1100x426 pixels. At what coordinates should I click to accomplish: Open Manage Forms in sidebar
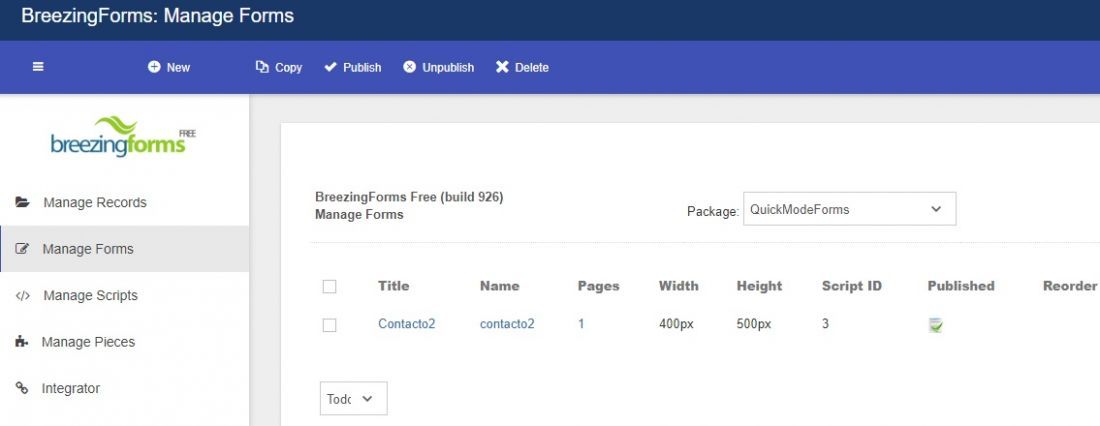(124, 248)
